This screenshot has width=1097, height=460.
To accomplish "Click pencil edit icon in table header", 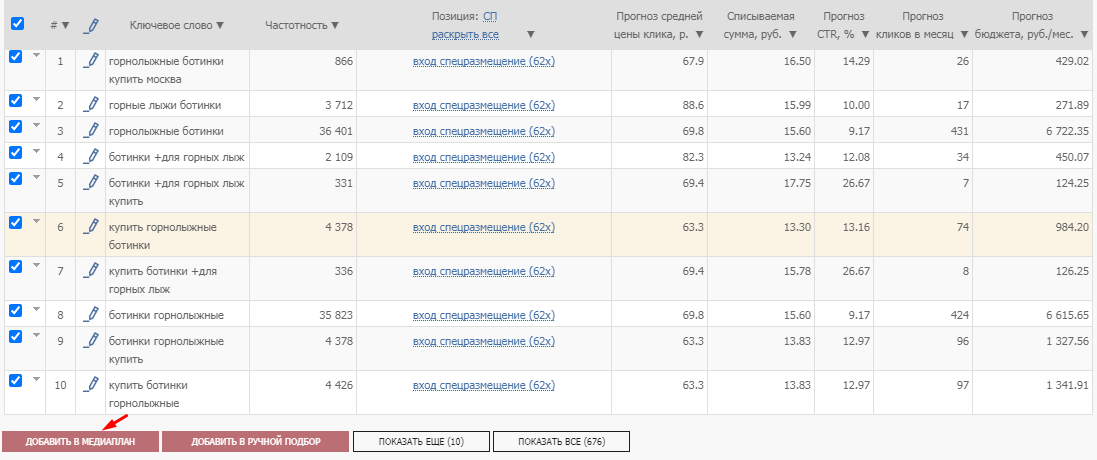I will (x=91, y=25).
